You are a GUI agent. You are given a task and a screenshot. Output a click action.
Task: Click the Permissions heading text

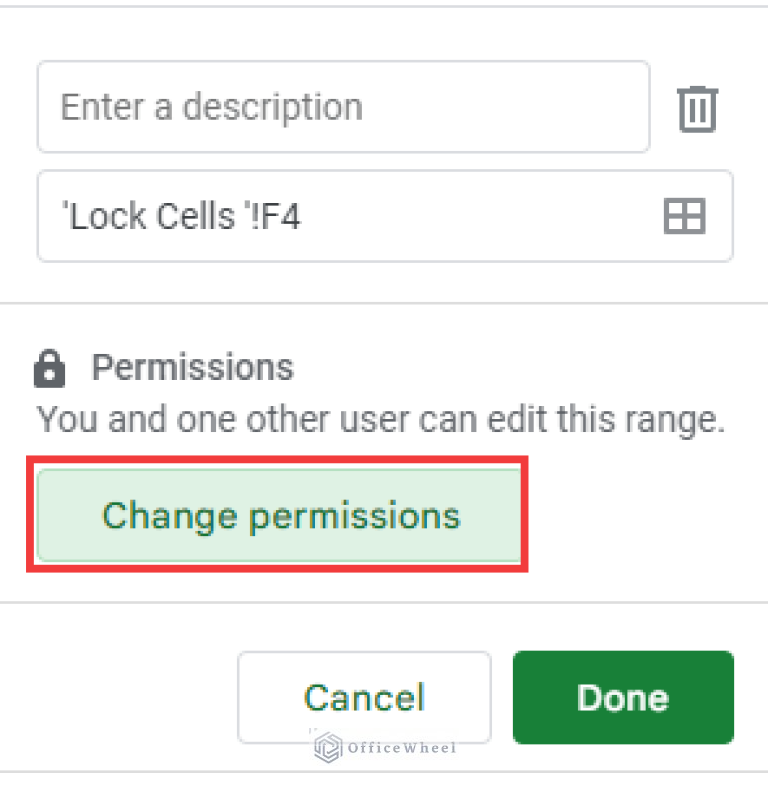192,368
